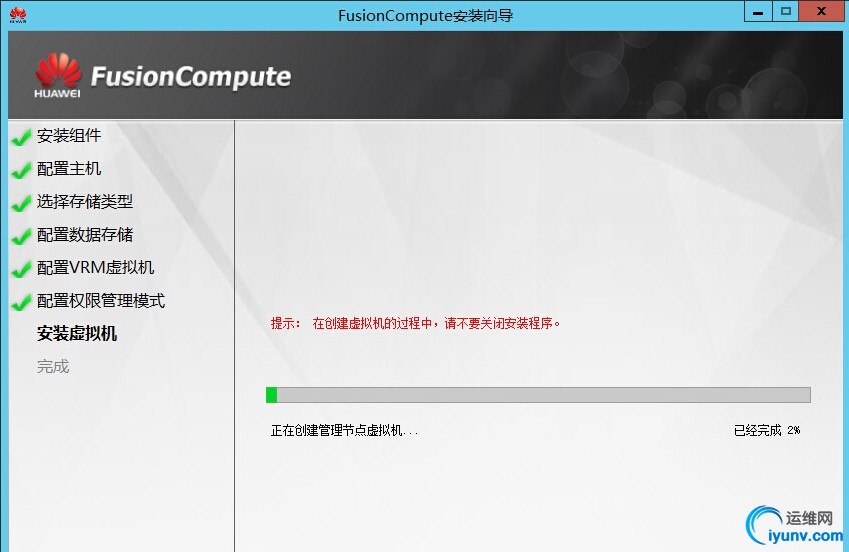Click the red 提示 warning message

(415, 323)
